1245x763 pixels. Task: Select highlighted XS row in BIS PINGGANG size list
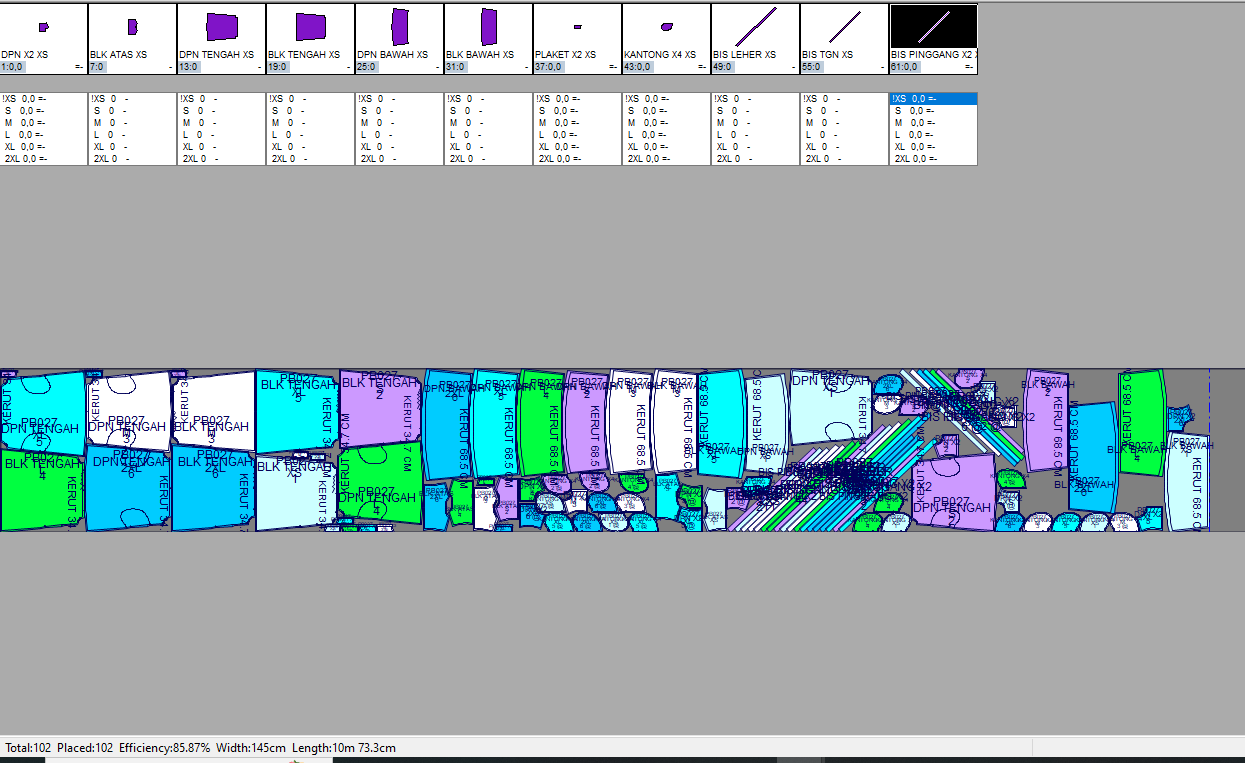(x=932, y=99)
